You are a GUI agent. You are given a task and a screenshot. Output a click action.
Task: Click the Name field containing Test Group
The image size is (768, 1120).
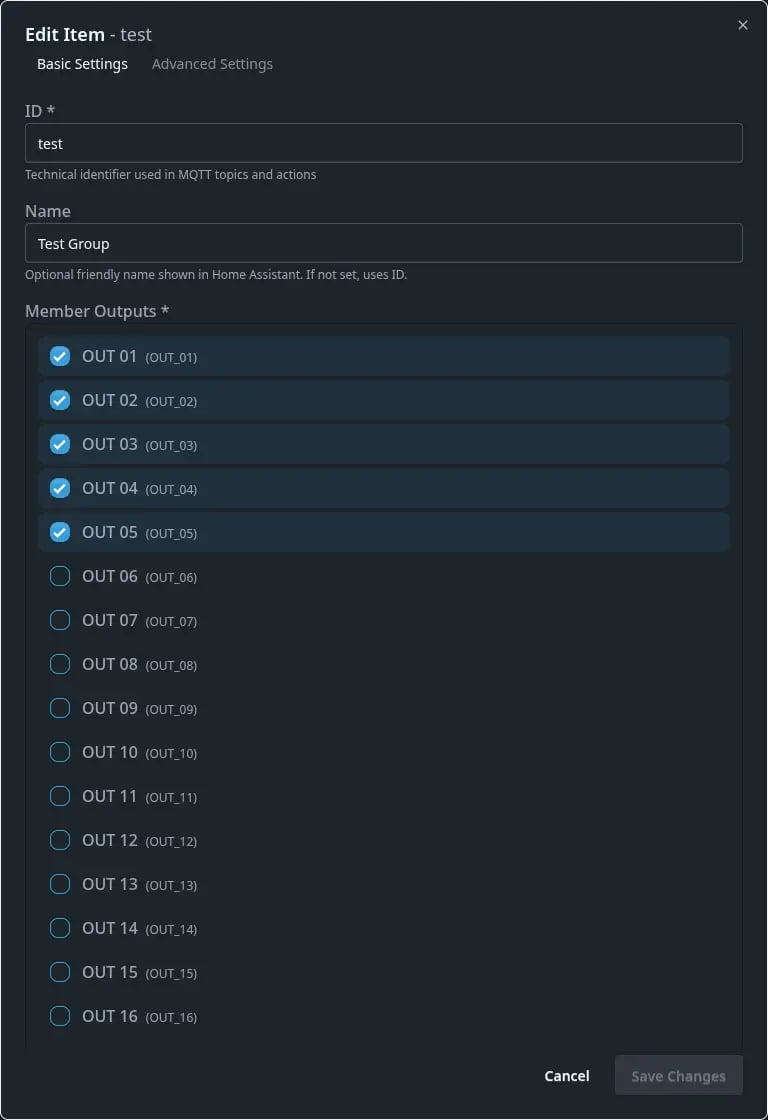pyautogui.click(x=383, y=243)
